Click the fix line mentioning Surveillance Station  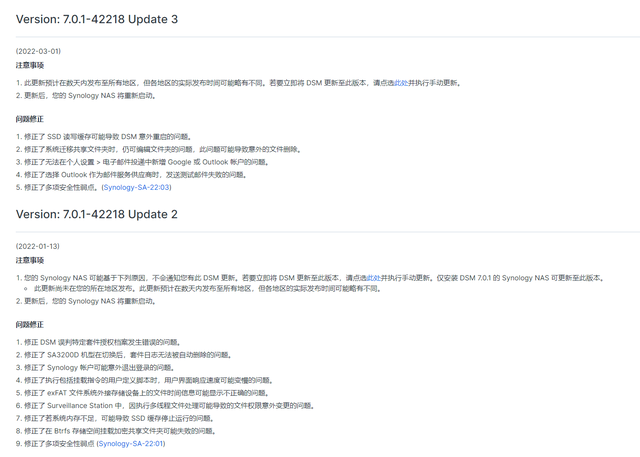click(x=165, y=406)
